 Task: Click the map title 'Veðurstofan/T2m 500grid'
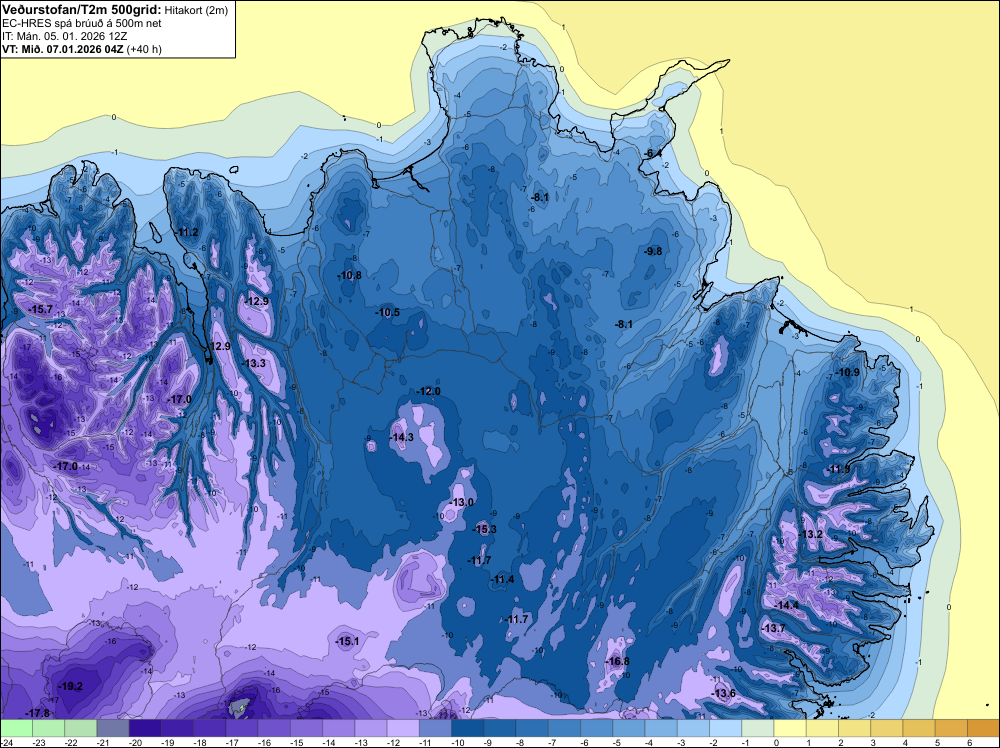coord(81,9)
